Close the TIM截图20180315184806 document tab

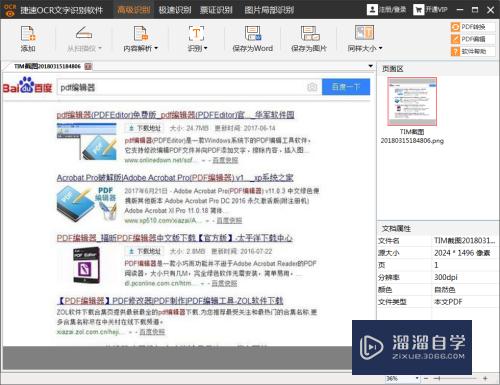pyautogui.click(x=88, y=66)
